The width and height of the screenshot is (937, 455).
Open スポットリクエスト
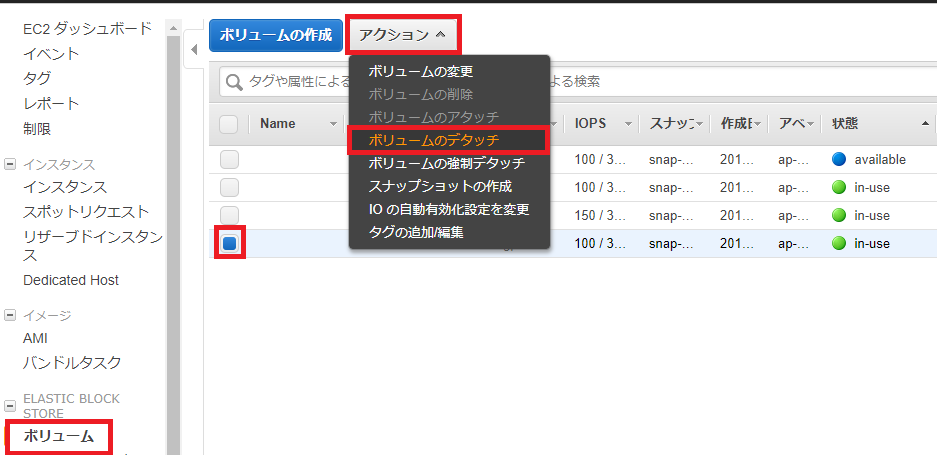[86, 212]
